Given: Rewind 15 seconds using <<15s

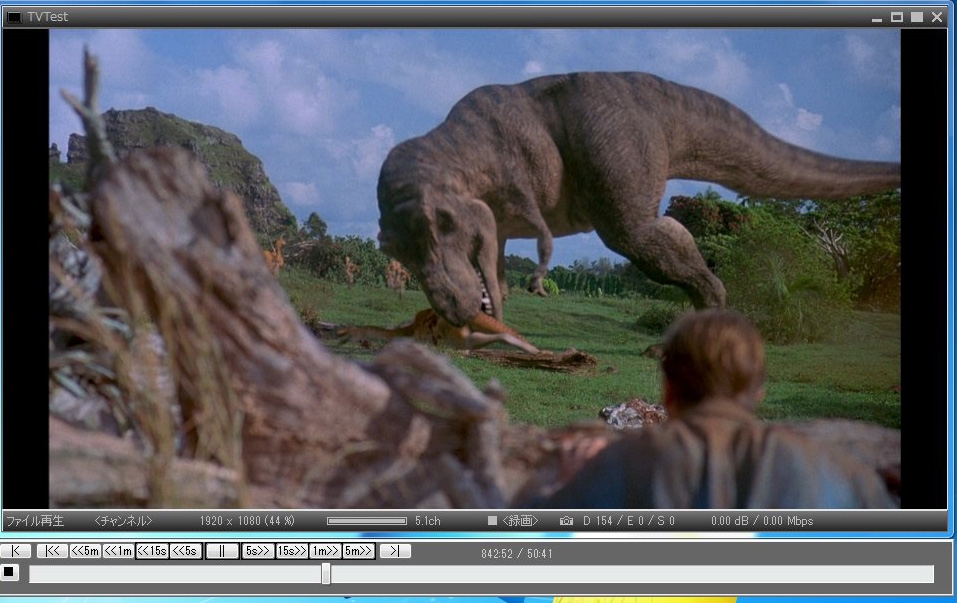Looking at the screenshot, I should (152, 551).
